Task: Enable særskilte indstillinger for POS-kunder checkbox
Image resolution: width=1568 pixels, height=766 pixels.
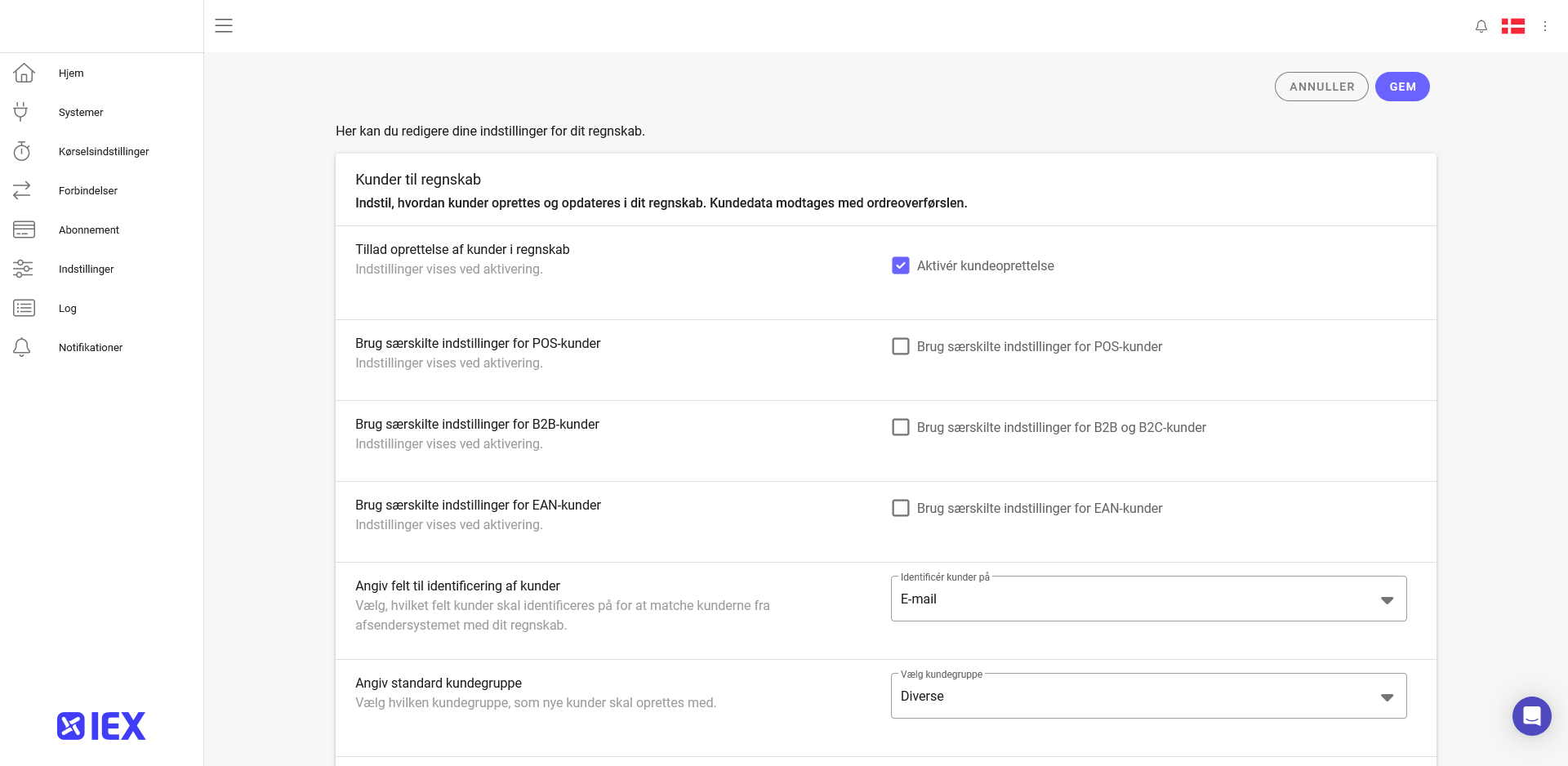Action: [900, 346]
